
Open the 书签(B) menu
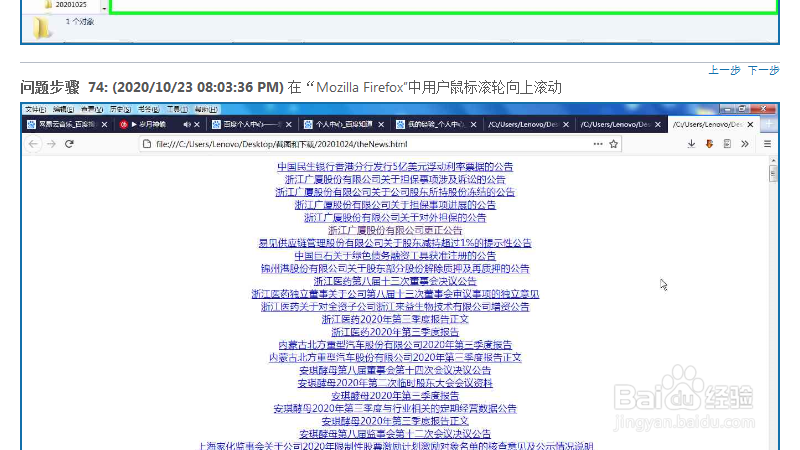point(148,109)
